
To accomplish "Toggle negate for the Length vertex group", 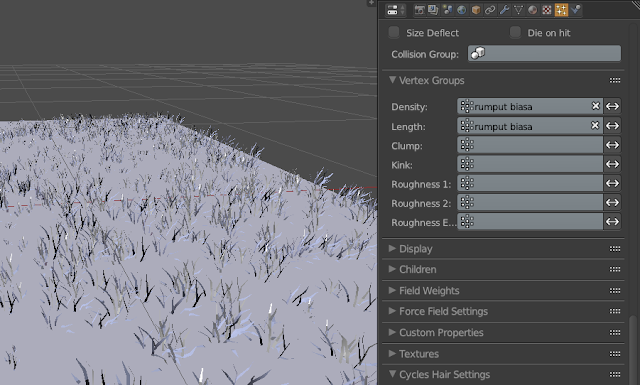I will pos(612,126).
